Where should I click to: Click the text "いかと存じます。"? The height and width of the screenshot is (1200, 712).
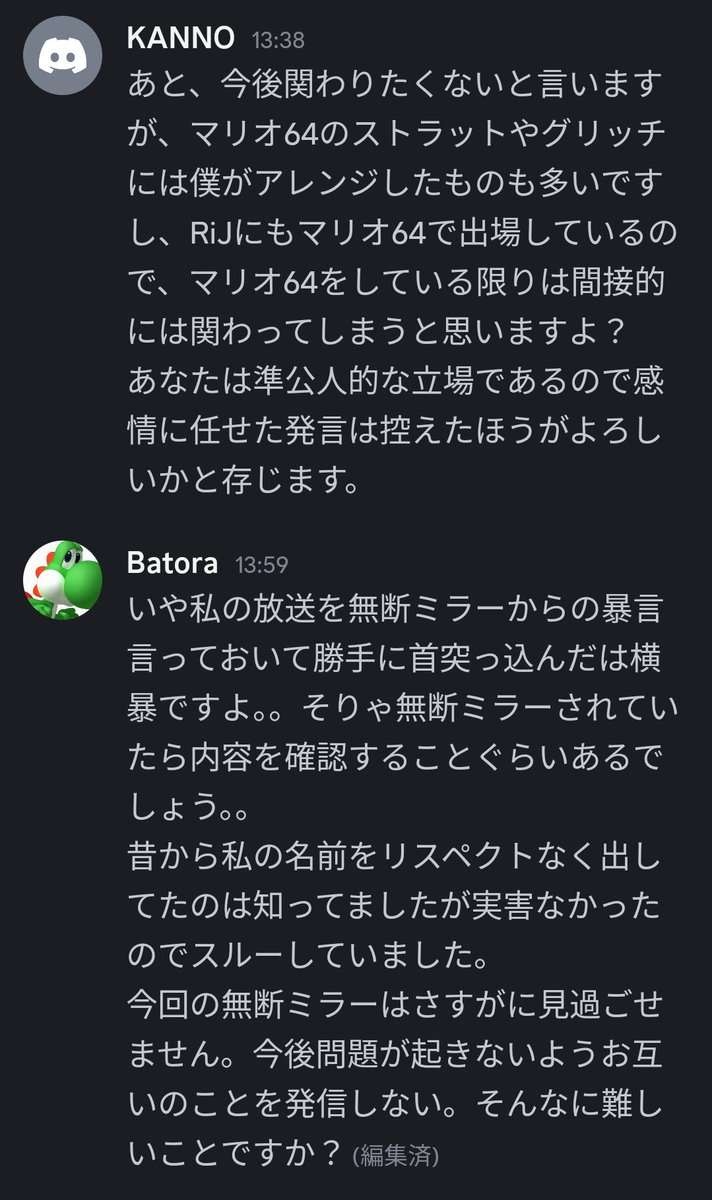243,482
